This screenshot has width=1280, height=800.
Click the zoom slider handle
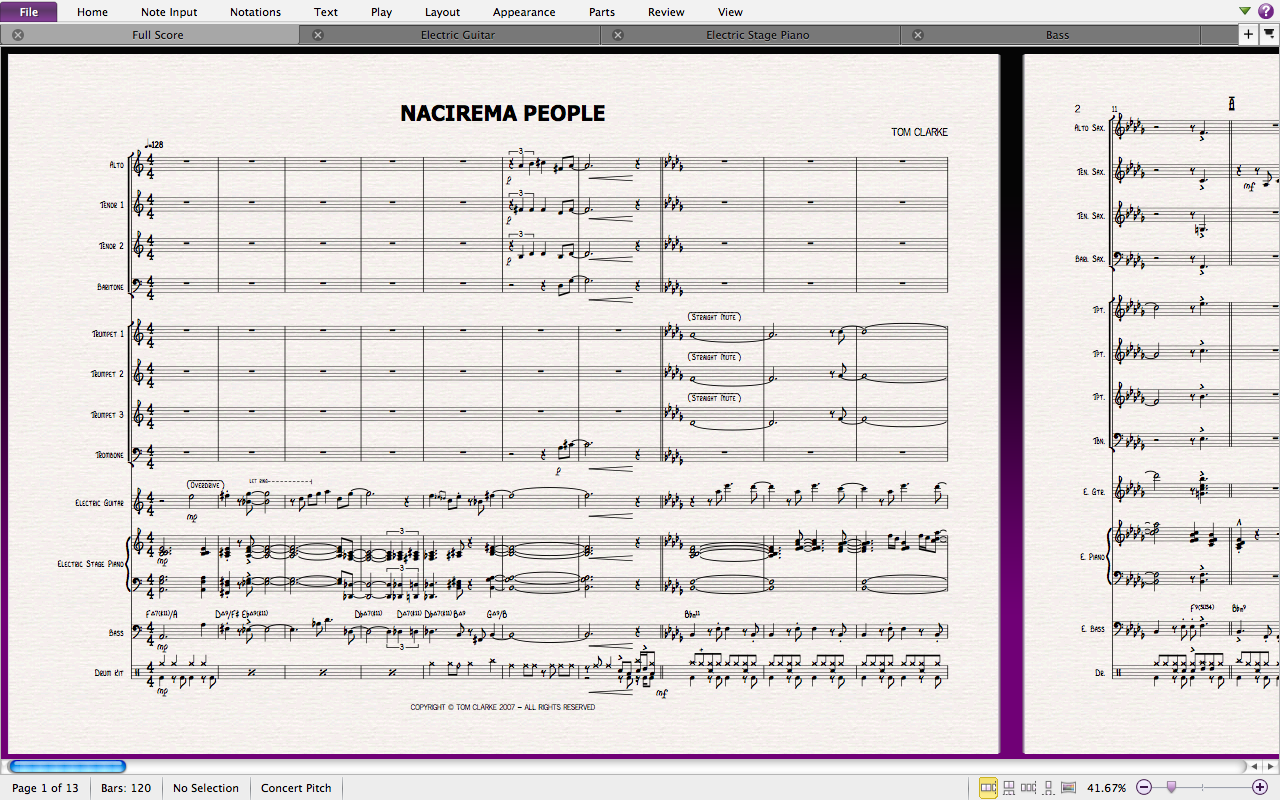click(1171, 788)
